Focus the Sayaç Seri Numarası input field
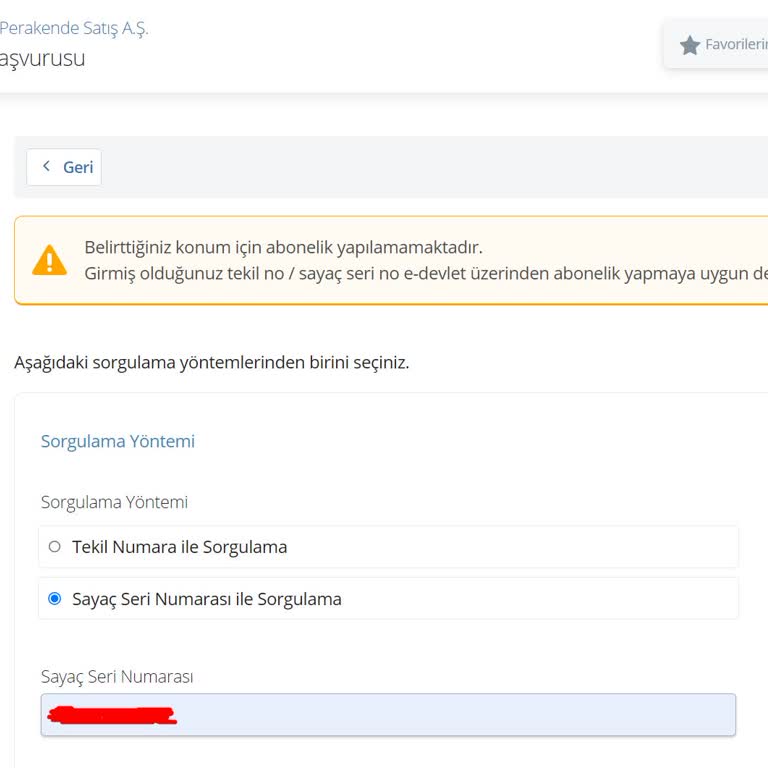Screen dimensions: 768x768 450,715
